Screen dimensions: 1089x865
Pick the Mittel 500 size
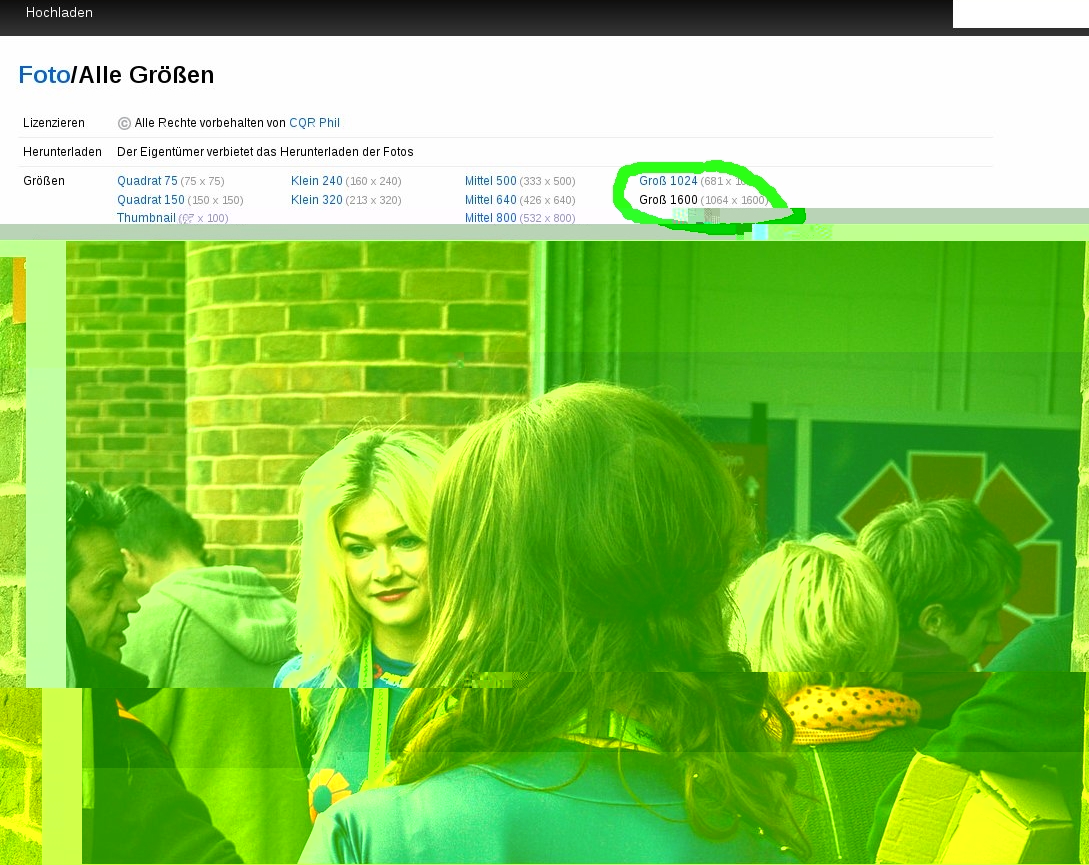(490, 181)
